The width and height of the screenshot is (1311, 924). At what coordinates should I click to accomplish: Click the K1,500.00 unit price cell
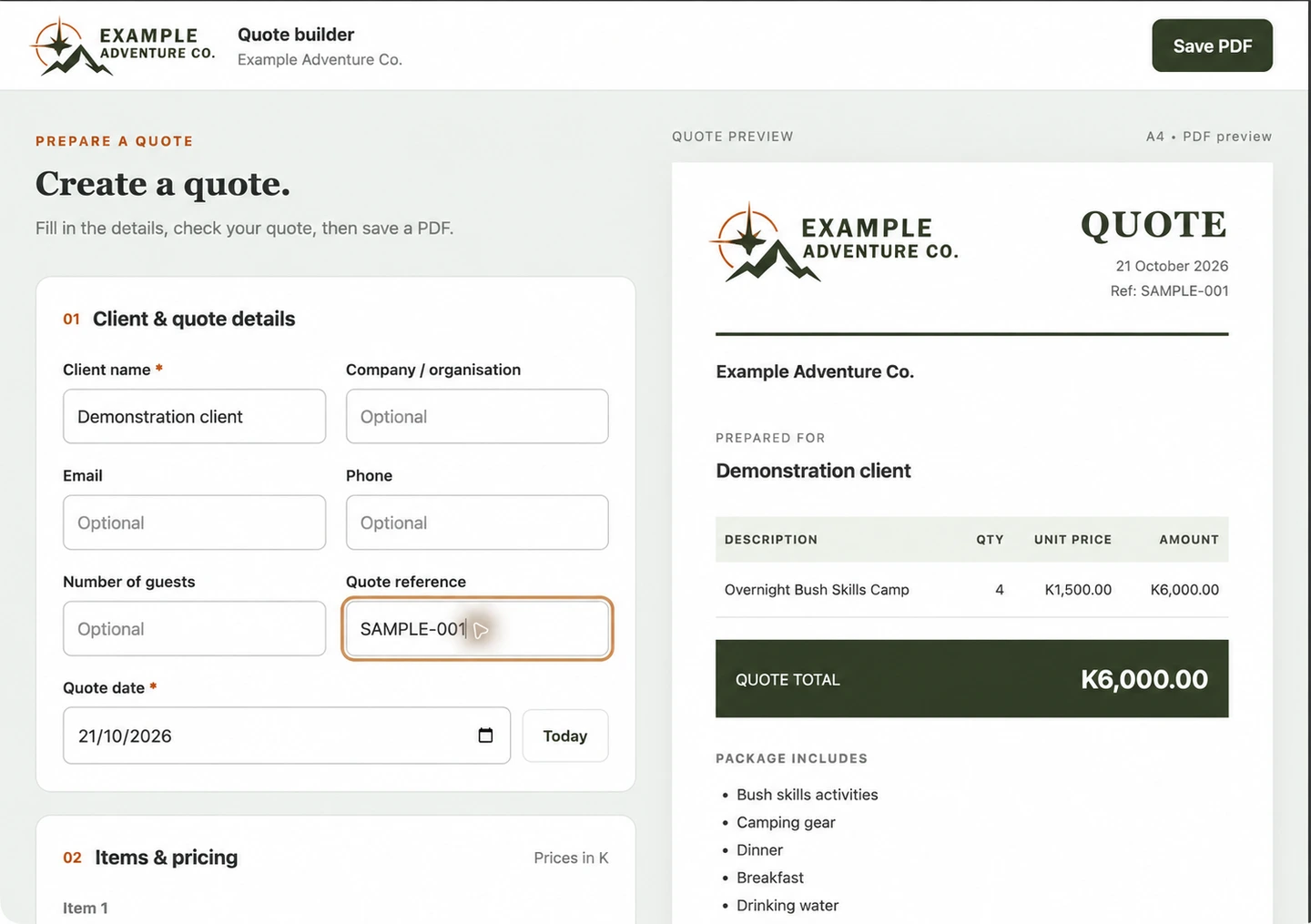pyautogui.click(x=1078, y=590)
